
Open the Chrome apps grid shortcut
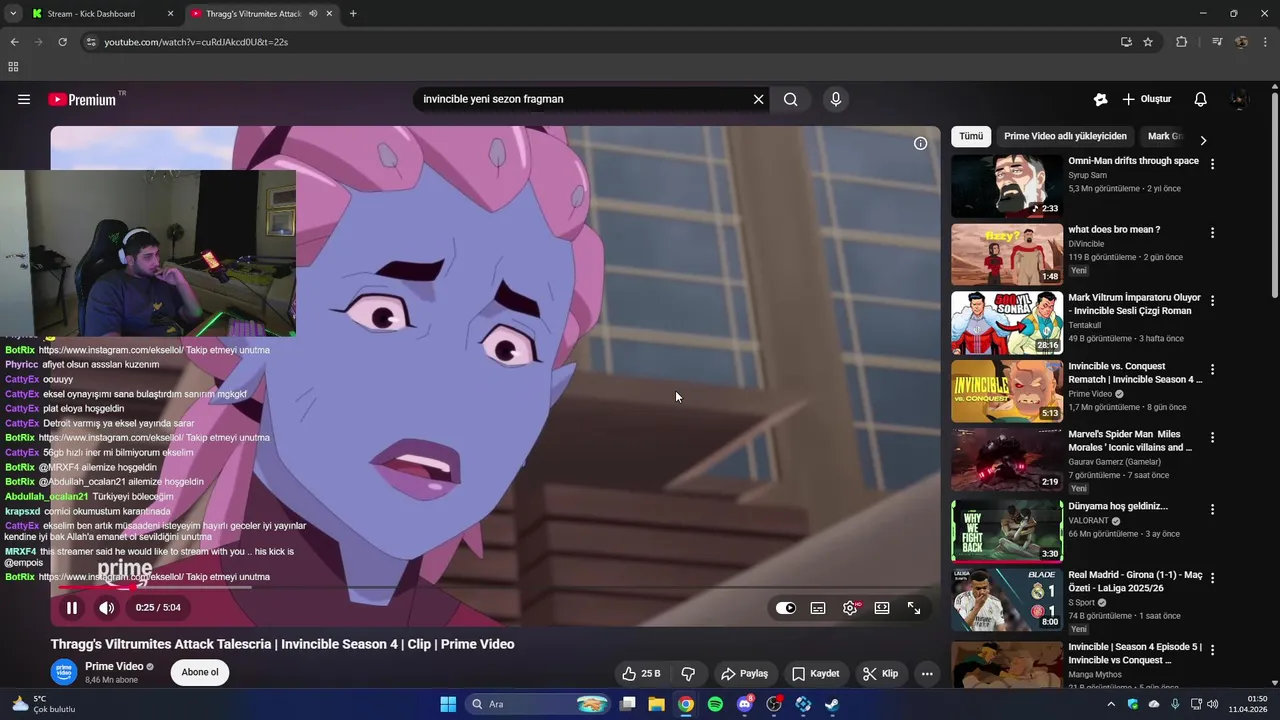click(x=13, y=67)
